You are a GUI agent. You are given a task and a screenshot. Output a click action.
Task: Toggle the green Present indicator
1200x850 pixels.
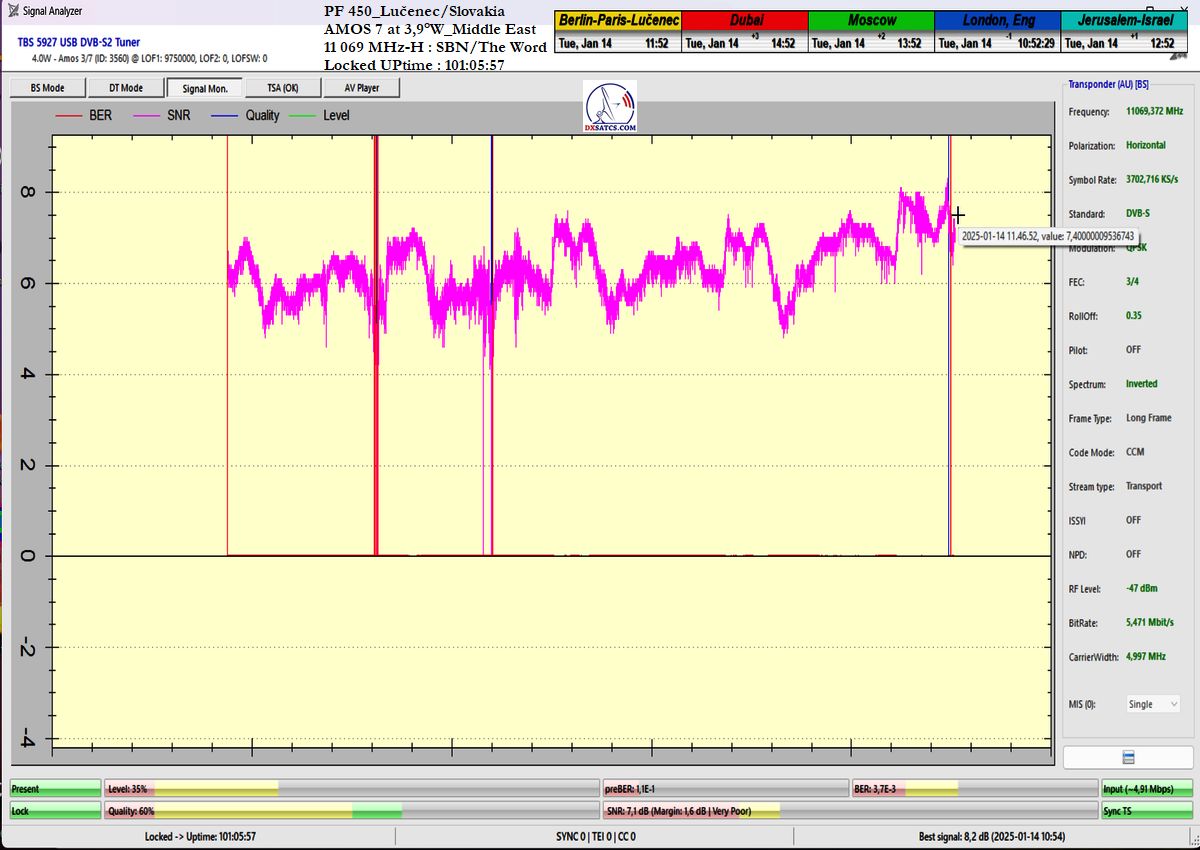(56, 789)
